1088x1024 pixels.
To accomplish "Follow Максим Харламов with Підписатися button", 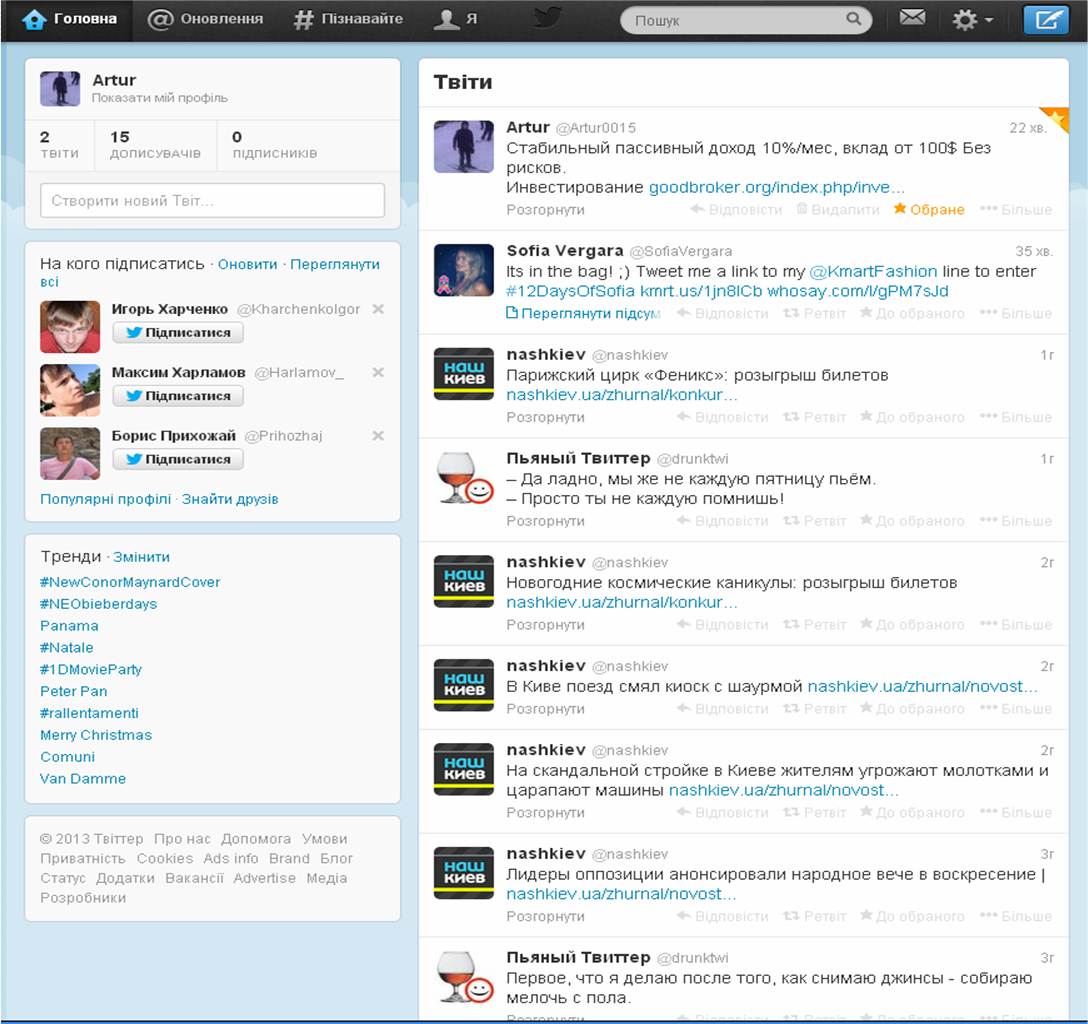I will 178,395.
